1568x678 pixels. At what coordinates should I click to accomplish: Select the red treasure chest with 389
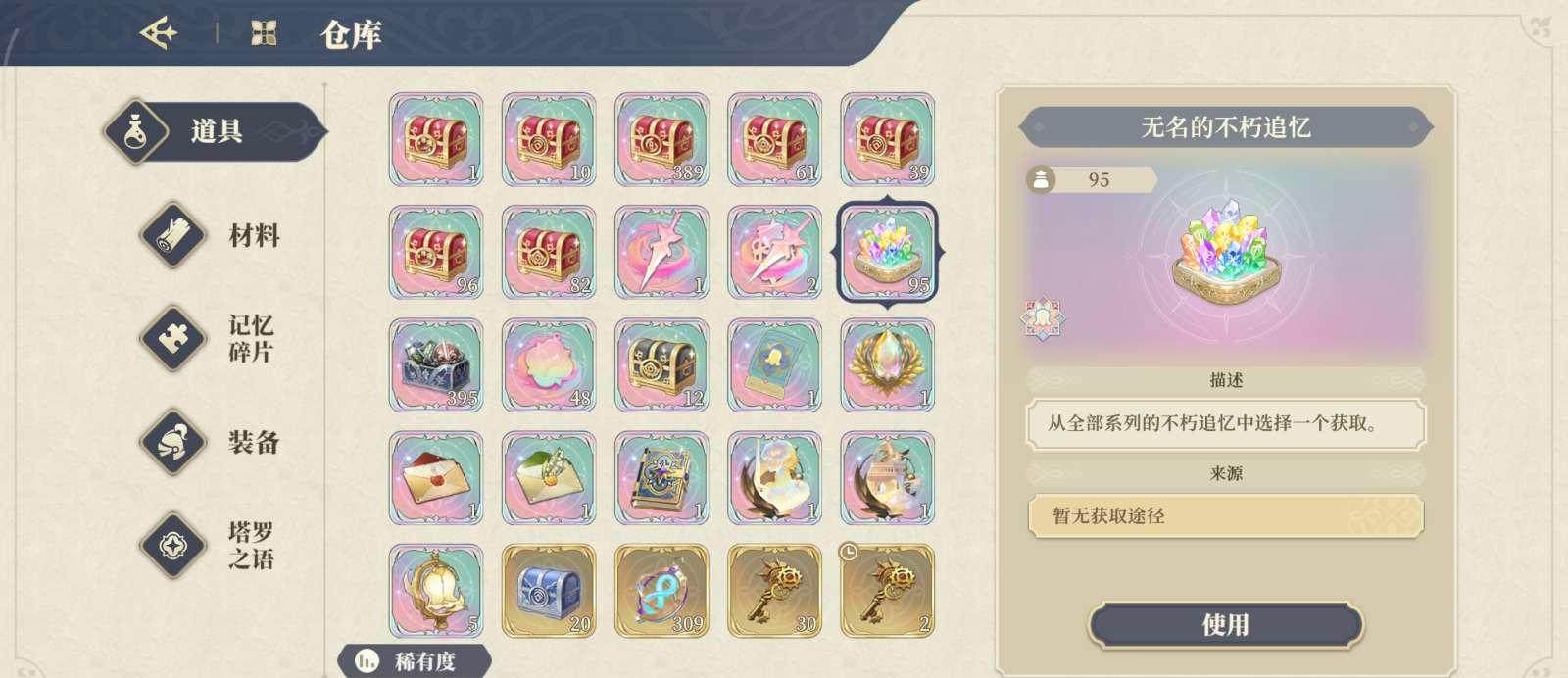click(661, 139)
